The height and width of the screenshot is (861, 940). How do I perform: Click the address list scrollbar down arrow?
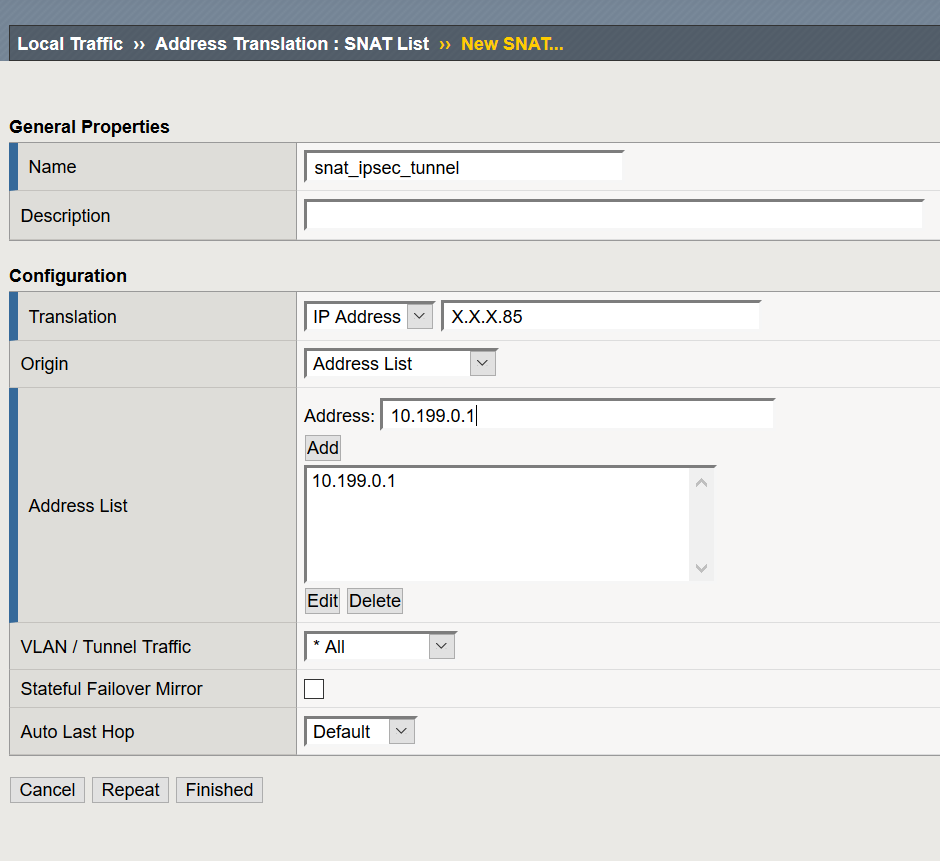[701, 568]
